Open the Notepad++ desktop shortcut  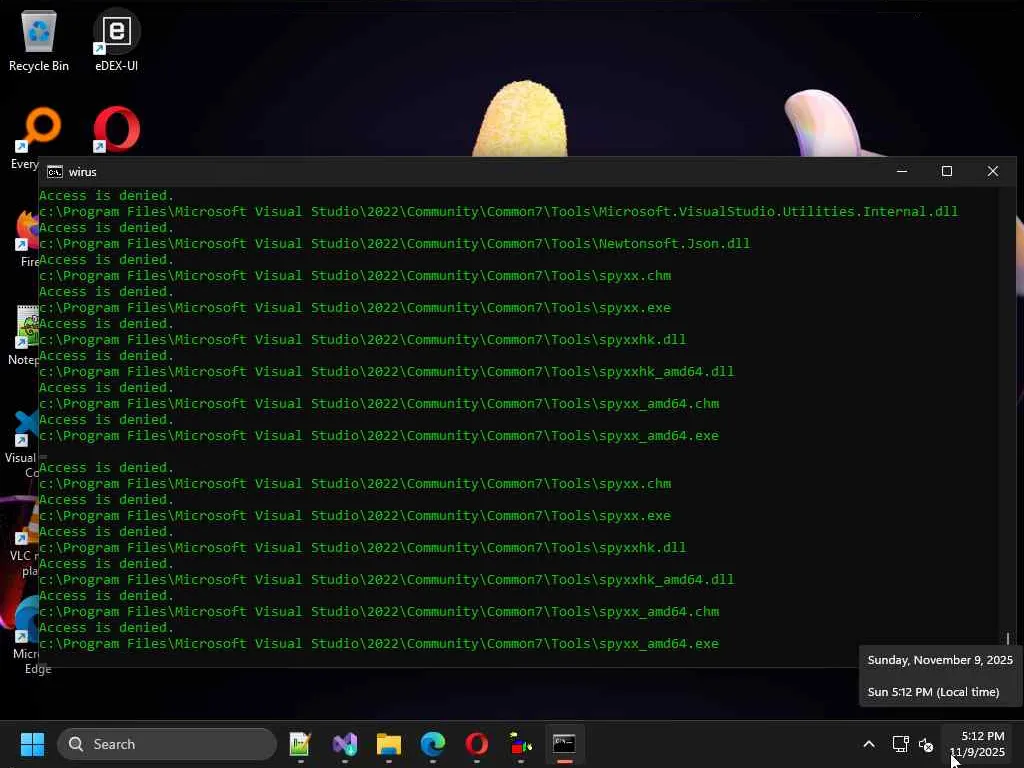[25, 335]
